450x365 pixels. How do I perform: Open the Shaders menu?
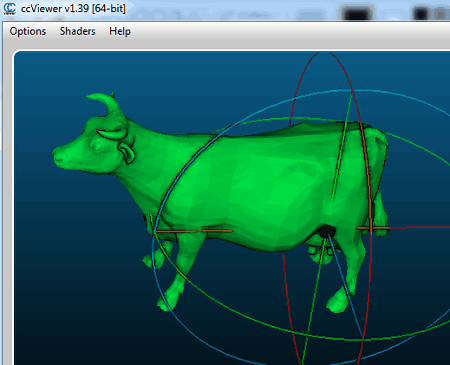[x=78, y=31]
